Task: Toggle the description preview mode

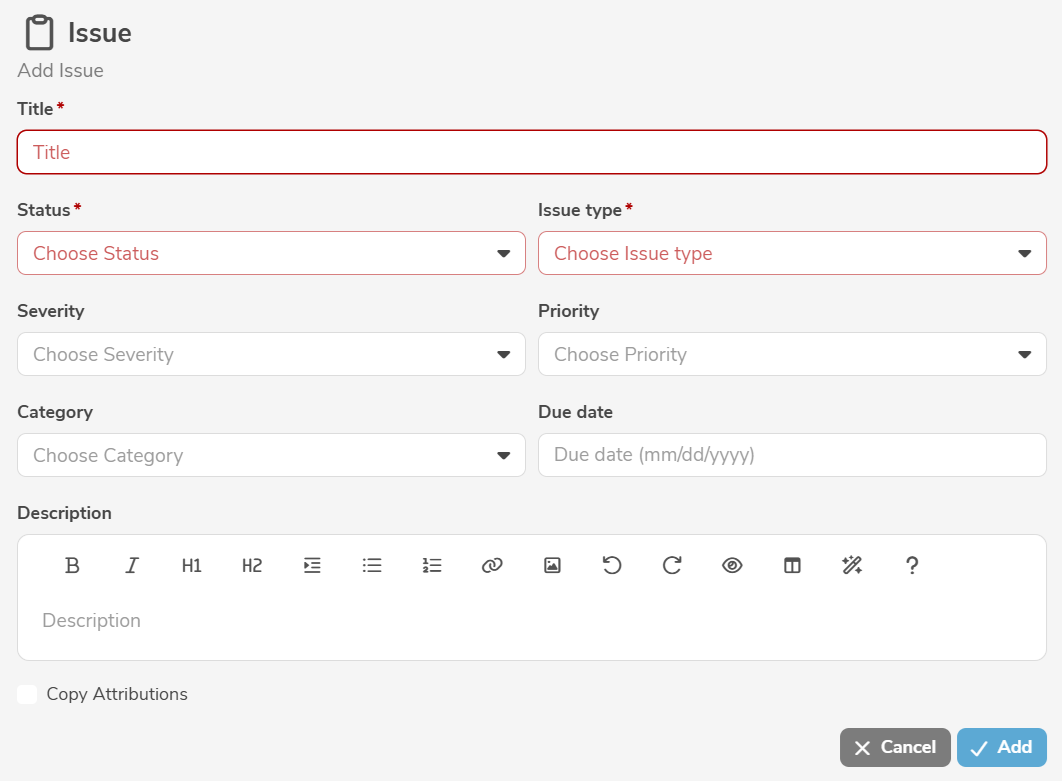Action: pos(731,565)
